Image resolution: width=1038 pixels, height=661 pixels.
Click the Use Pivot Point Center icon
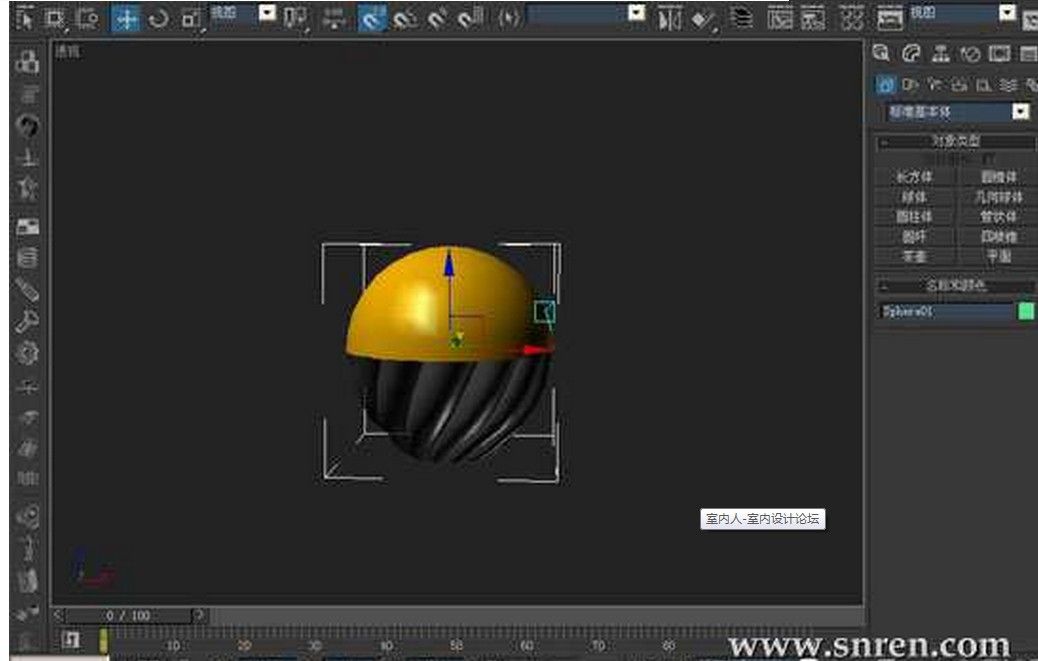tap(295, 19)
